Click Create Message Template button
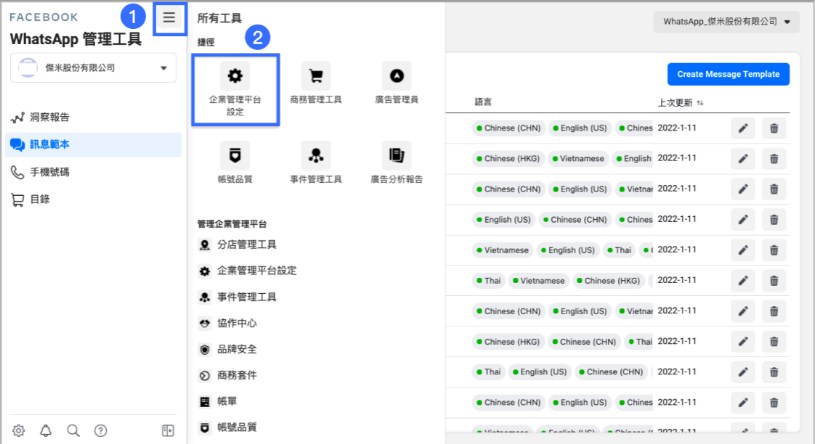The width and height of the screenshot is (815, 444). coord(728,74)
